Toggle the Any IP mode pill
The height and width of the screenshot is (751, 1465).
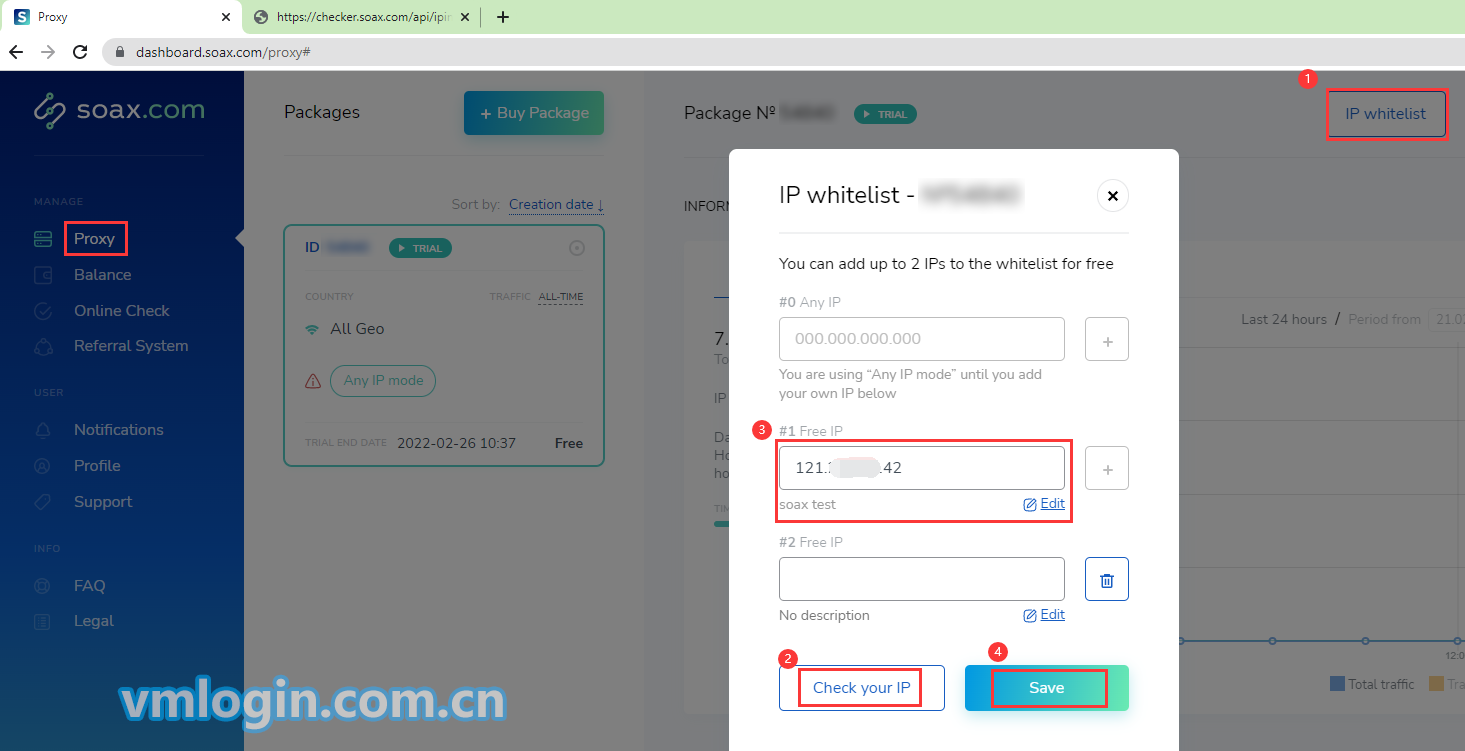[383, 381]
